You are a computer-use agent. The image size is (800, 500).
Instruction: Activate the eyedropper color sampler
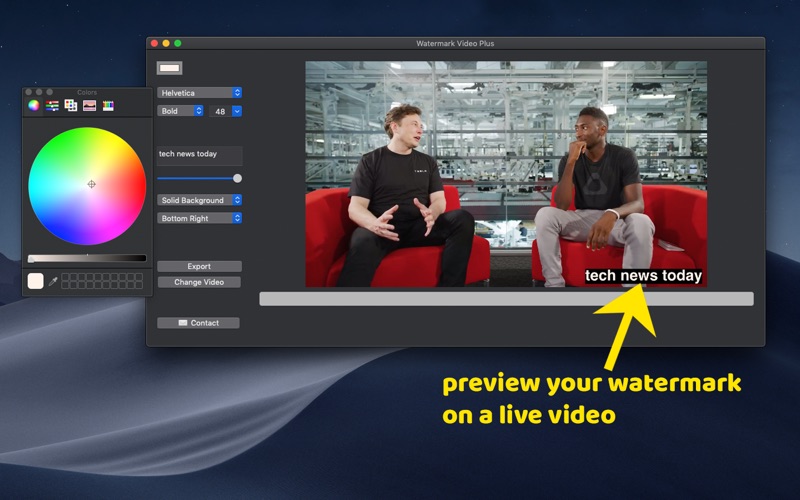[x=53, y=281]
